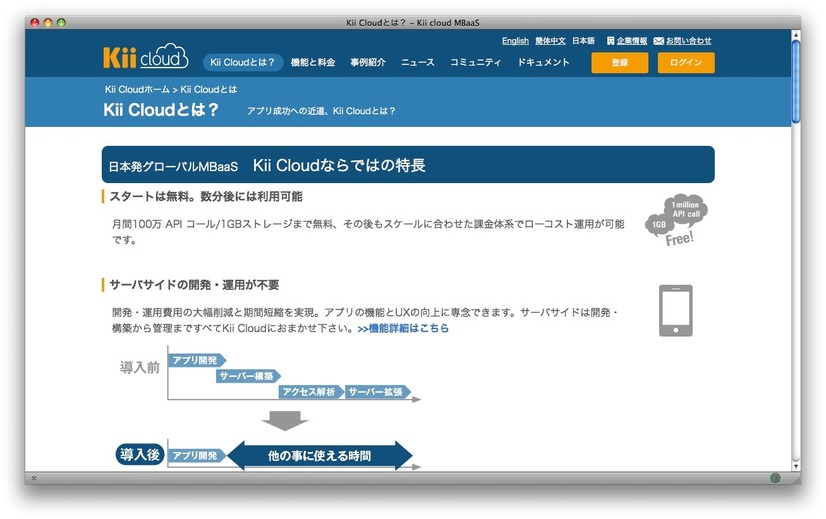Open the コミュニティ menu item

pos(475,62)
